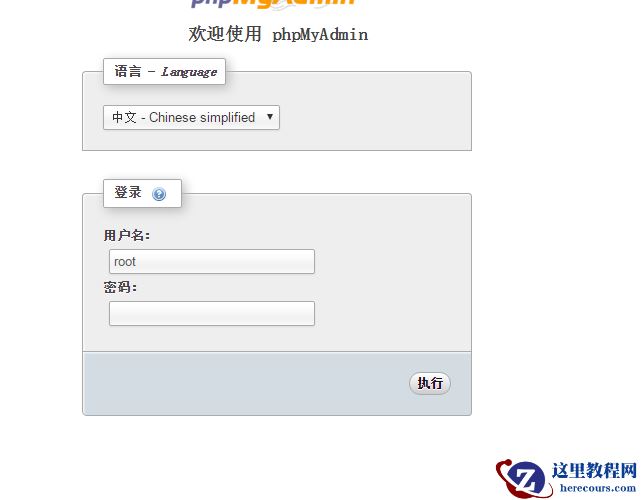Expand the language selector arrow
This screenshot has height=500, width=642.
click(x=269, y=117)
